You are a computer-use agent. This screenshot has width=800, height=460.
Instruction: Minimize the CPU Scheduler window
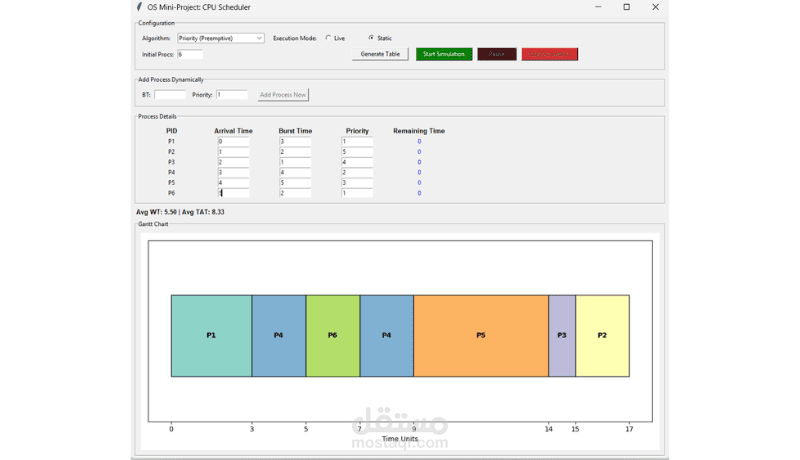[x=598, y=7]
